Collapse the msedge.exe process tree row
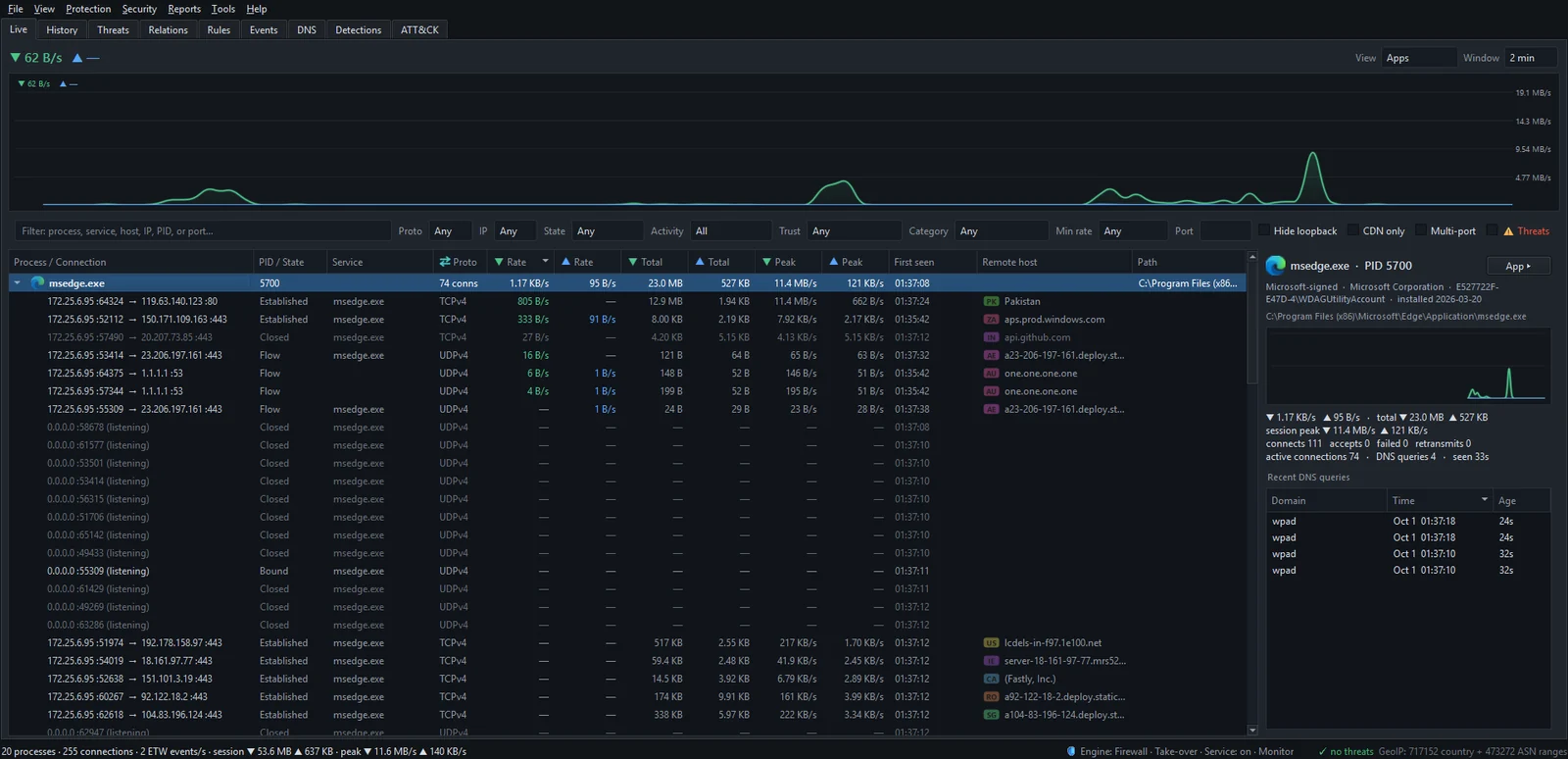Image resolution: width=1568 pixels, height=759 pixels. coord(17,283)
